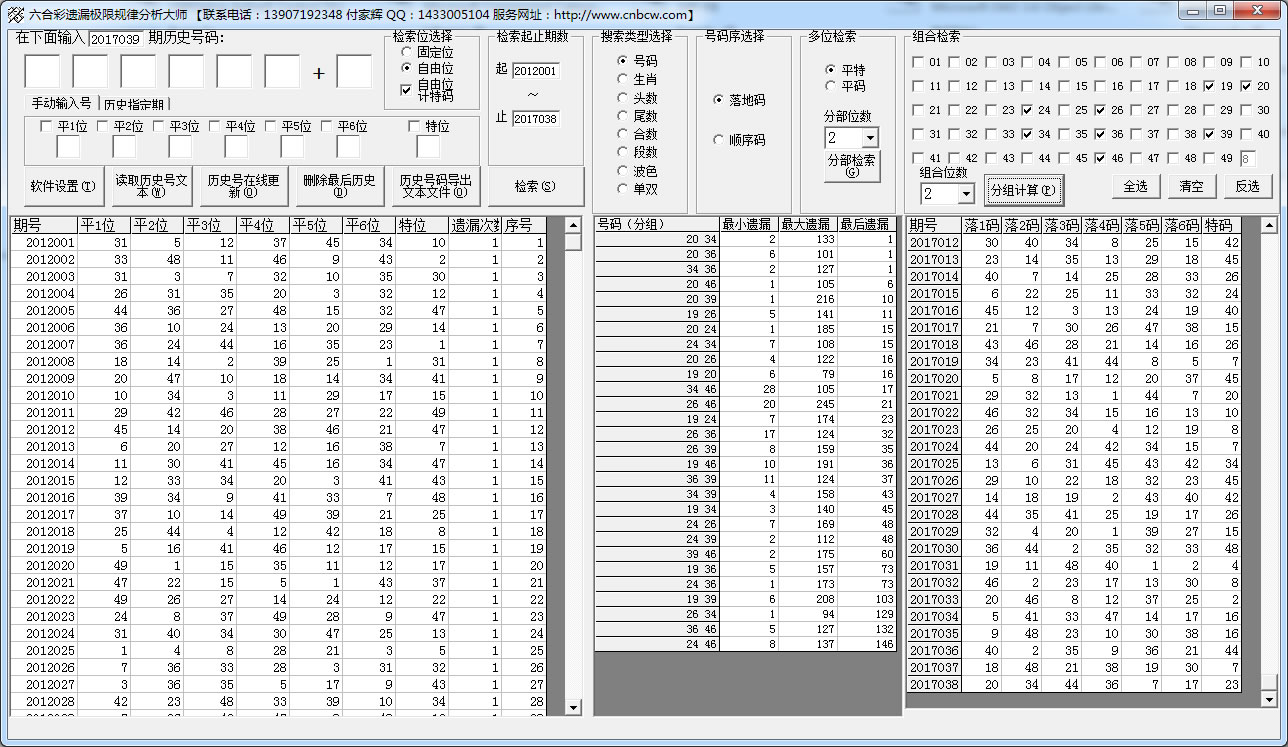Select the 固定位 radio button
The height and width of the screenshot is (747, 1288).
tap(406, 51)
